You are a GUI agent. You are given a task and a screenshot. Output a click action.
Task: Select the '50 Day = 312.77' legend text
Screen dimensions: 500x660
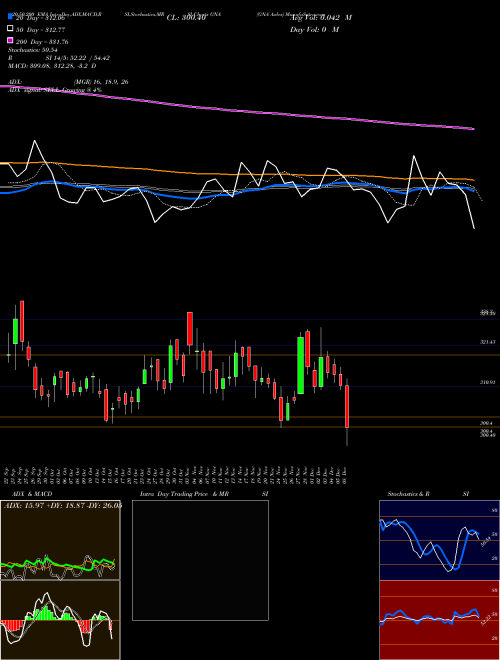40,30
